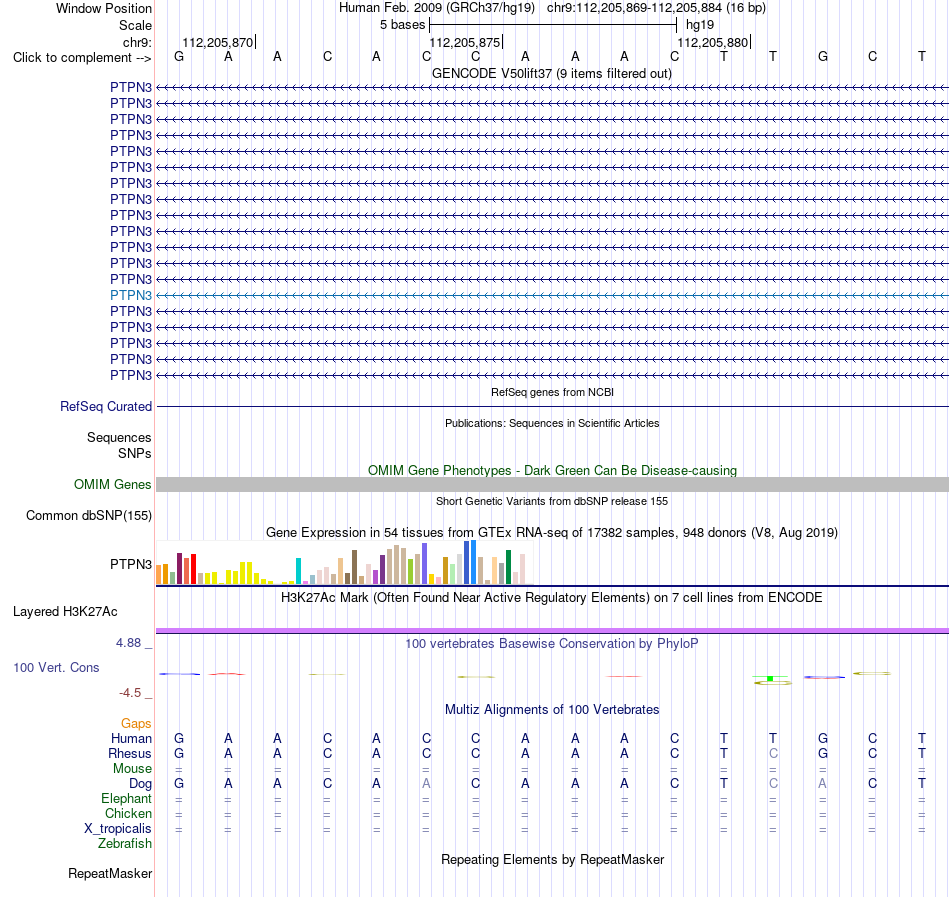Click the 112,205,880 coordinate marker
Viewport: 950px width, 897px height.
click(x=712, y=42)
